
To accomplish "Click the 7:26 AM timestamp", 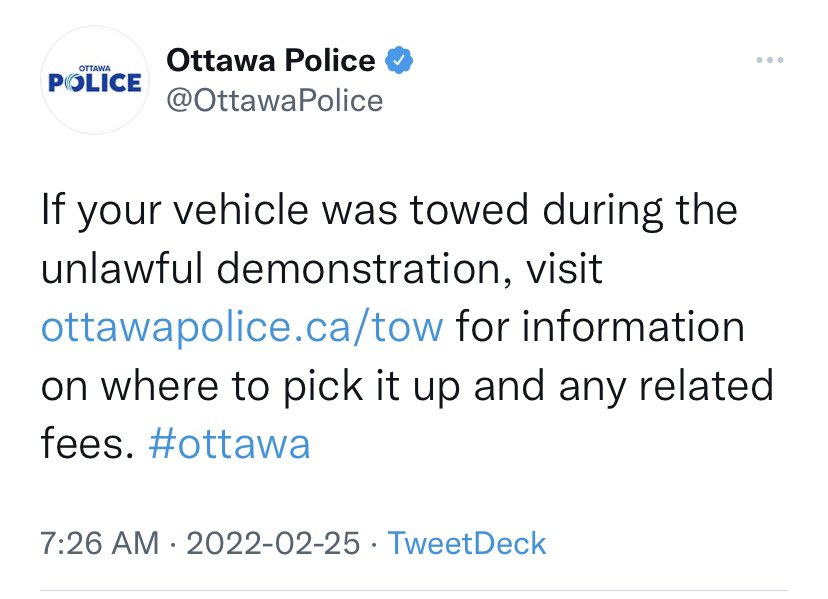I will (x=100, y=543).
